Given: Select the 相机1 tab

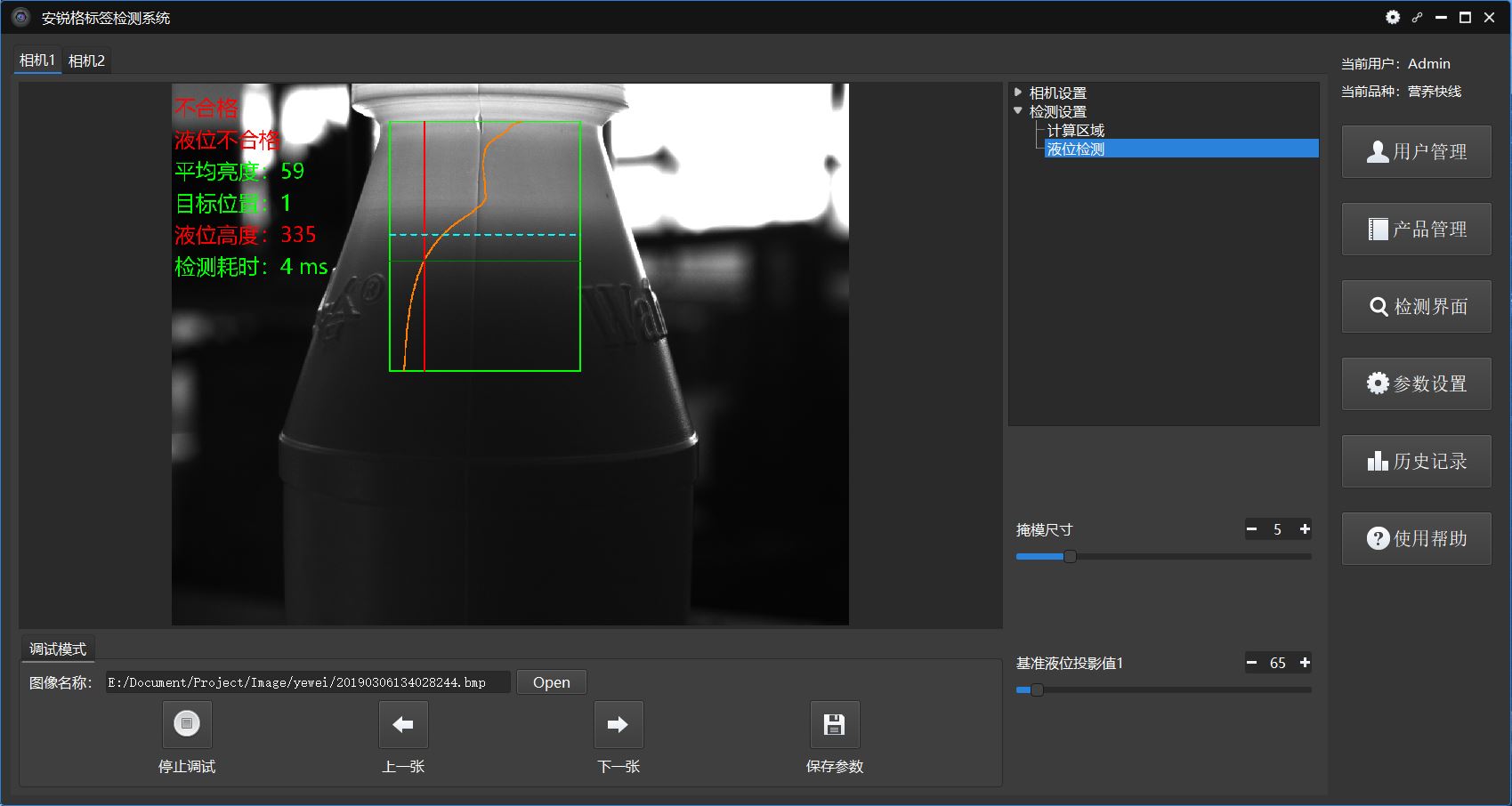Looking at the screenshot, I should [37, 60].
